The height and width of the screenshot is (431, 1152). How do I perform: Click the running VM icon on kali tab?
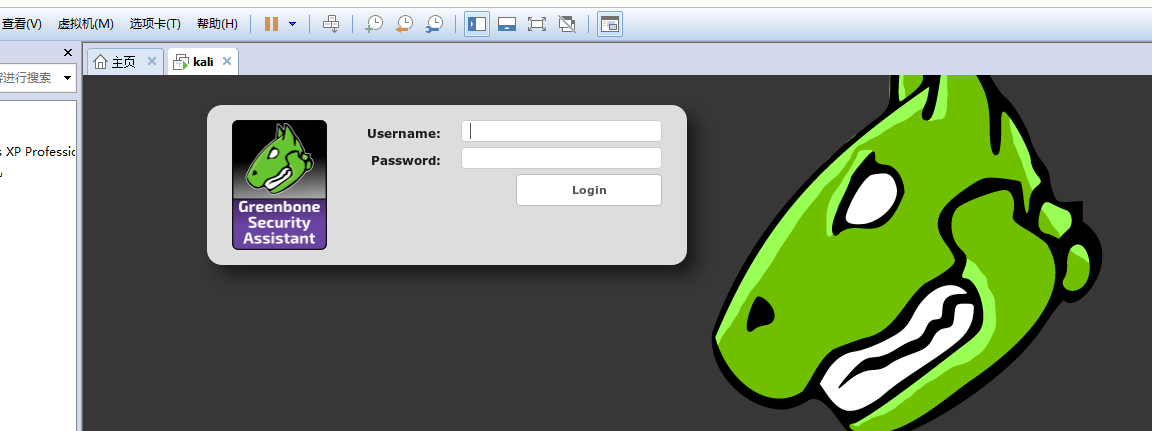click(181, 62)
